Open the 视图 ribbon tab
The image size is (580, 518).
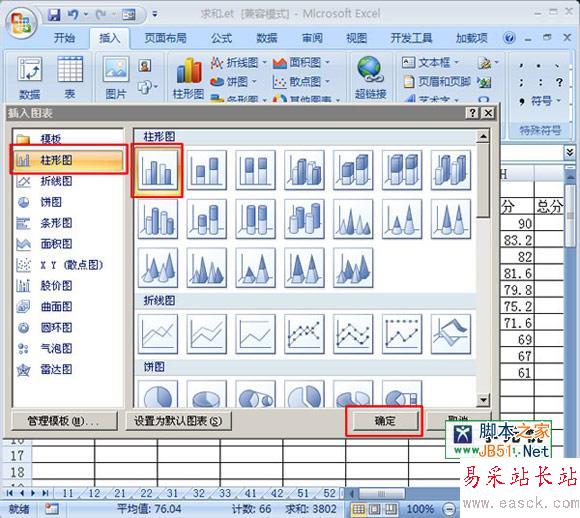[x=357, y=38]
